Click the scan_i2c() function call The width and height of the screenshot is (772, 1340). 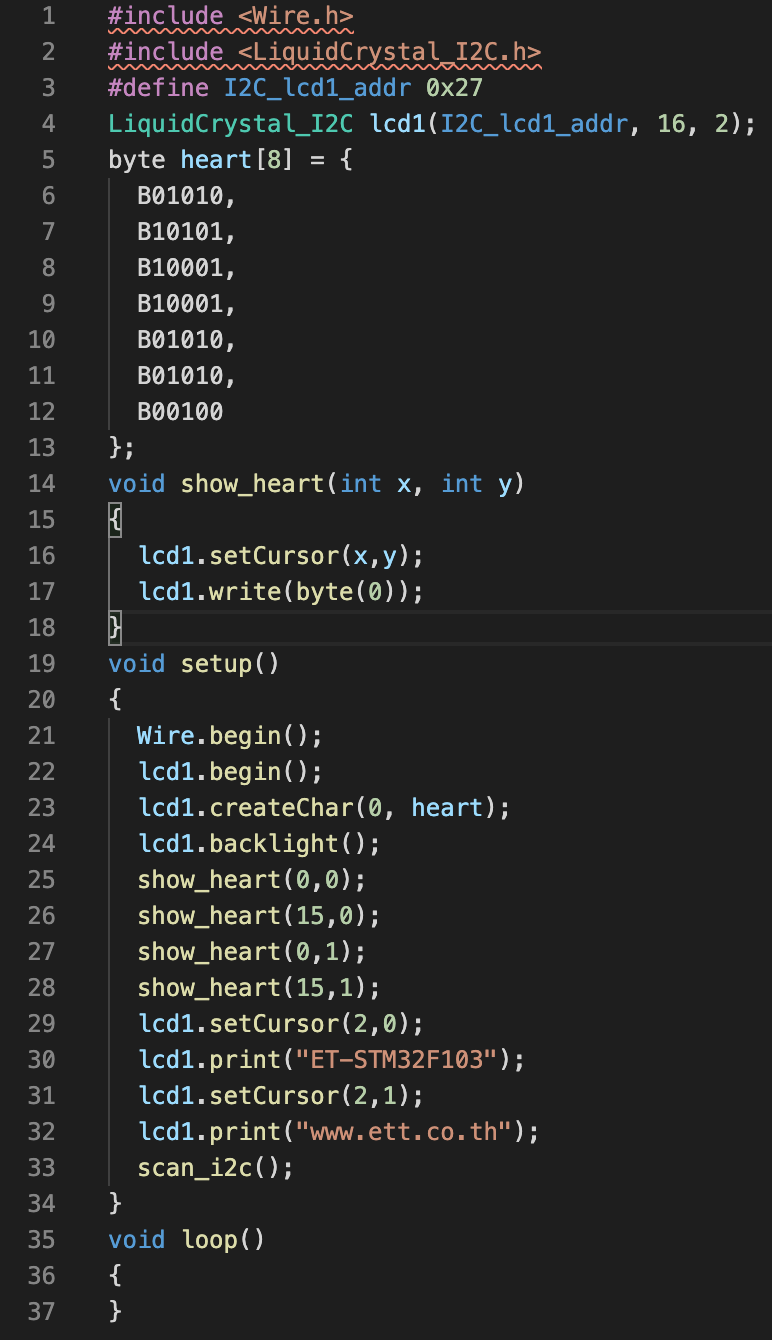(215, 1168)
